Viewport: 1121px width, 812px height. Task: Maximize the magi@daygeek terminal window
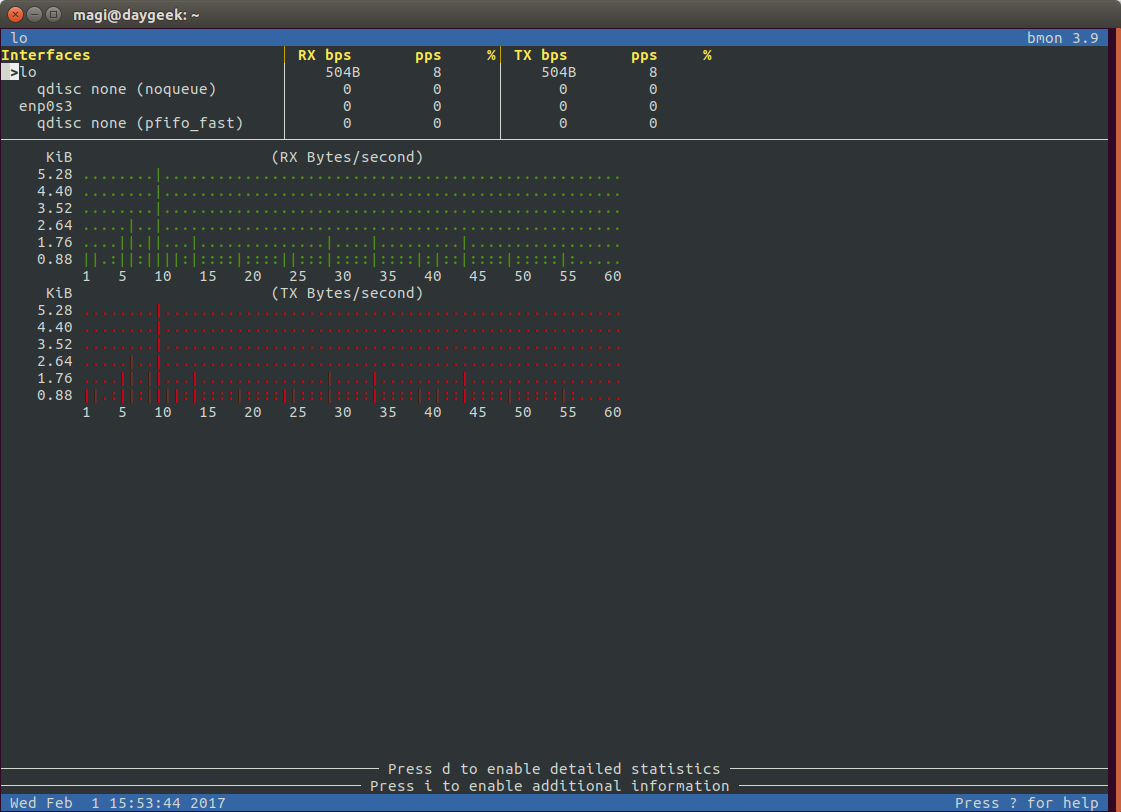click(53, 14)
